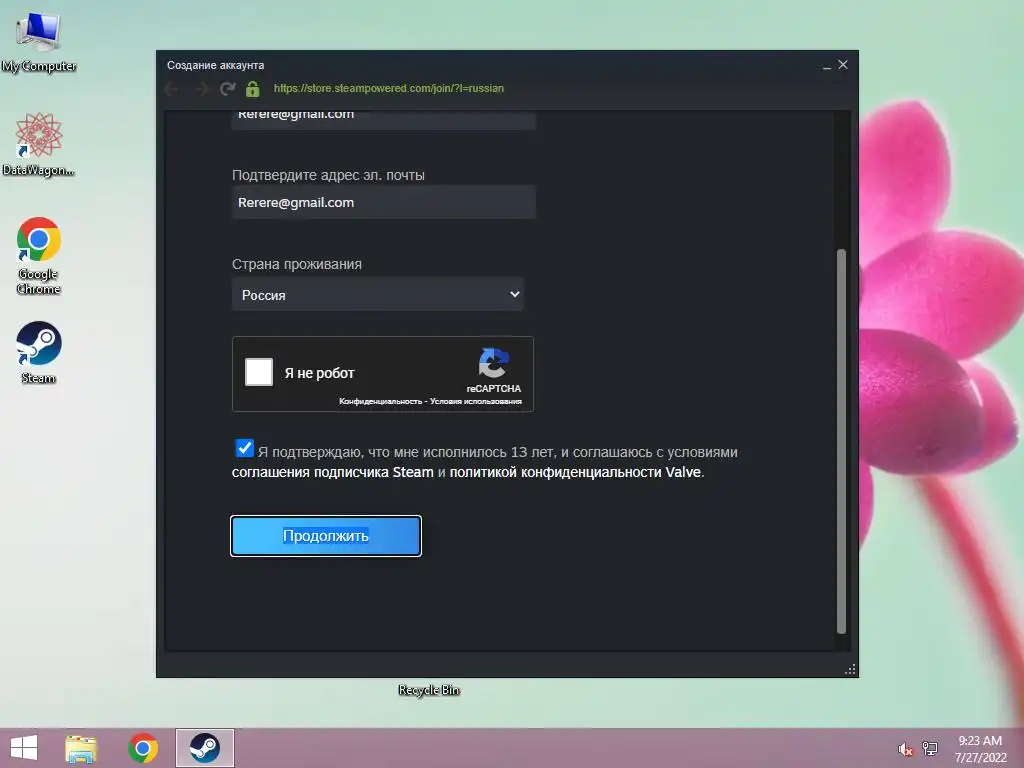Screen dimensions: 1024x768
Task: Select the Steam desktop shortcut
Action: (x=39, y=353)
